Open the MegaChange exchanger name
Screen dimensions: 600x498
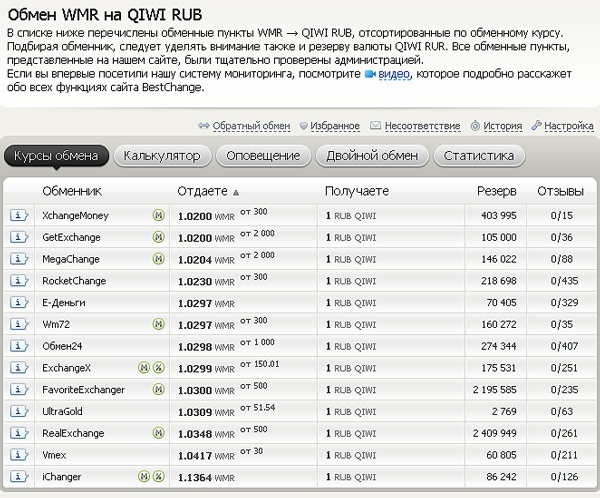[71, 259]
